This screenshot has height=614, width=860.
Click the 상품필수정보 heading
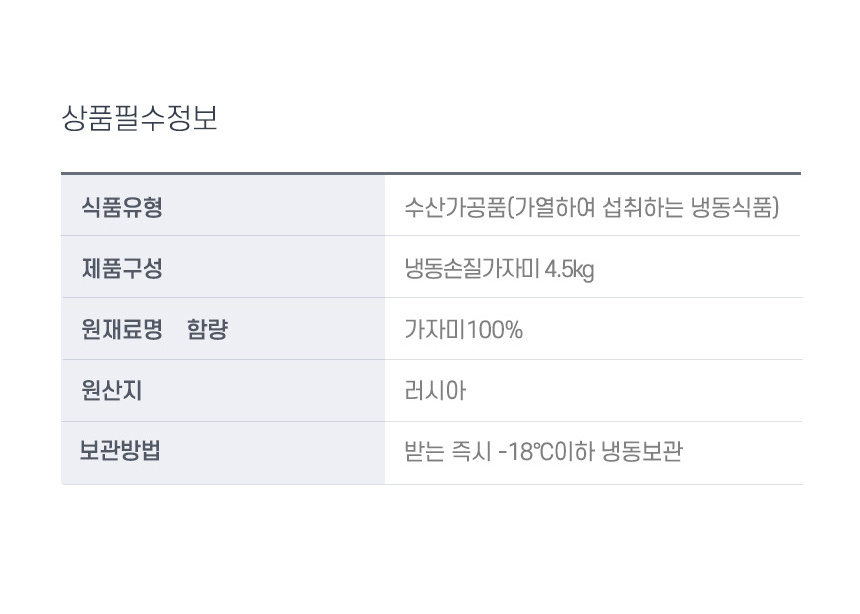point(139,118)
